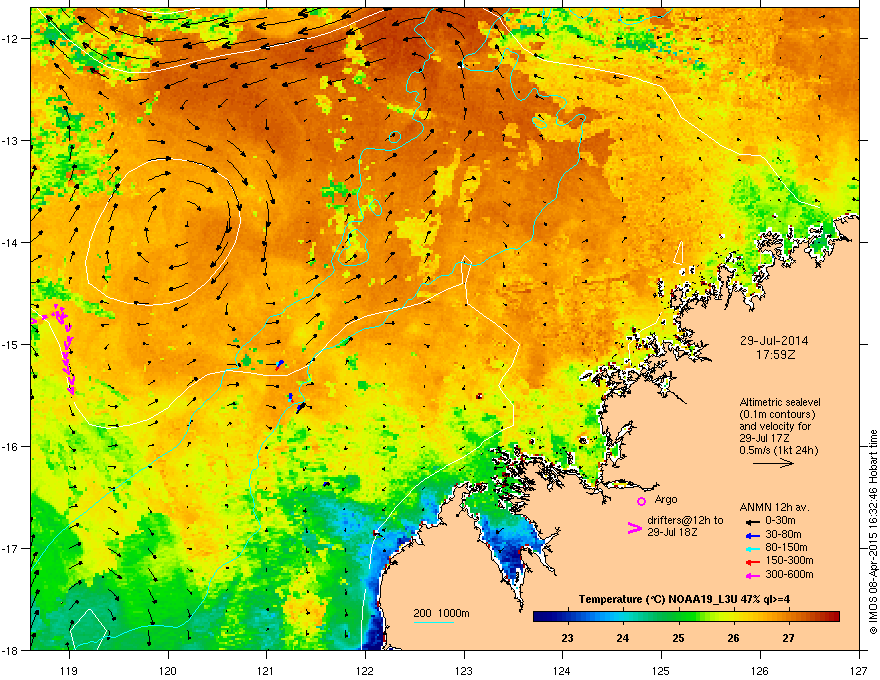Click the '150-300m' depth label

pos(789,560)
